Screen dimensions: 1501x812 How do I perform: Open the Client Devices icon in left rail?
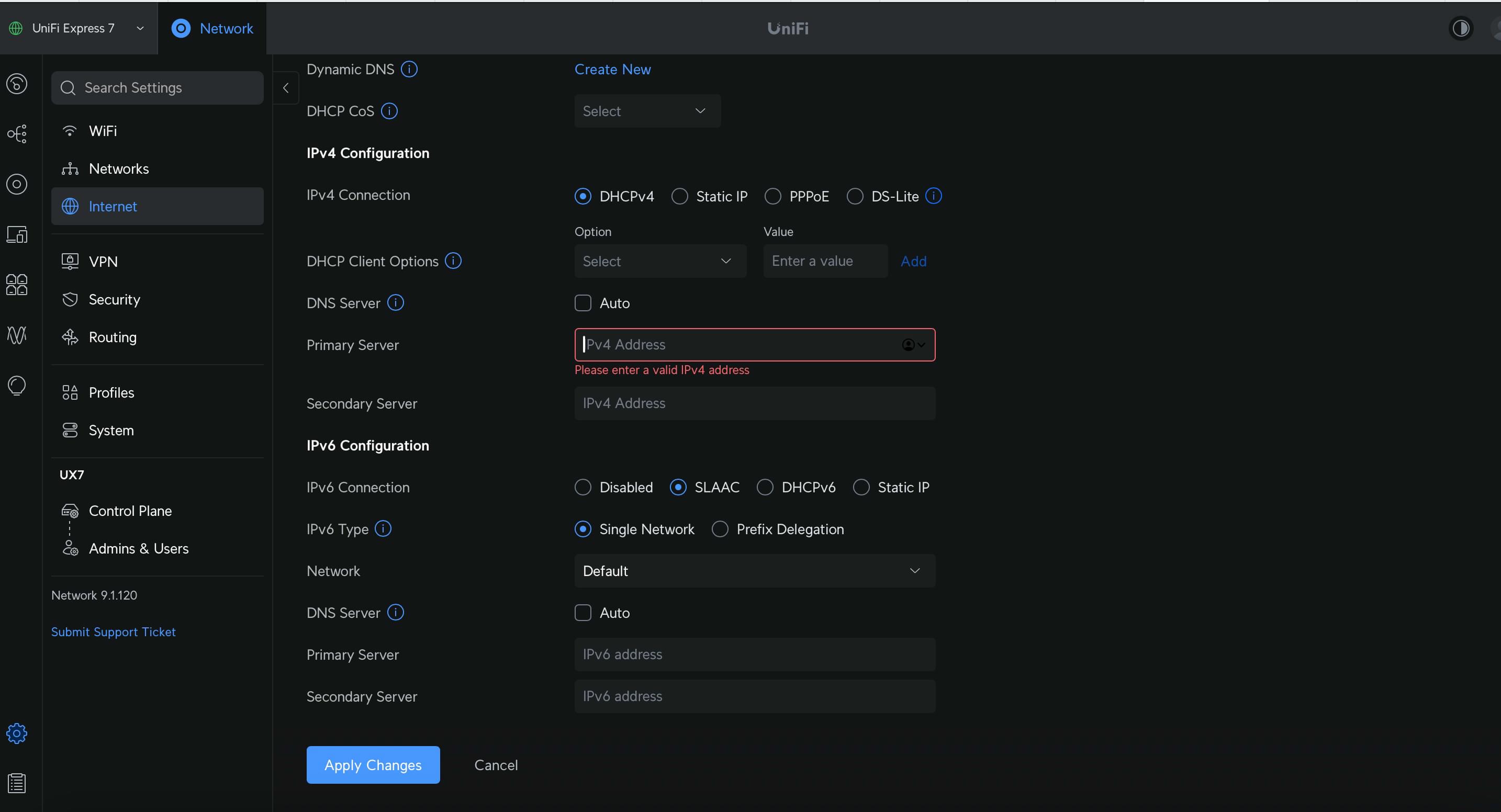tap(17, 234)
